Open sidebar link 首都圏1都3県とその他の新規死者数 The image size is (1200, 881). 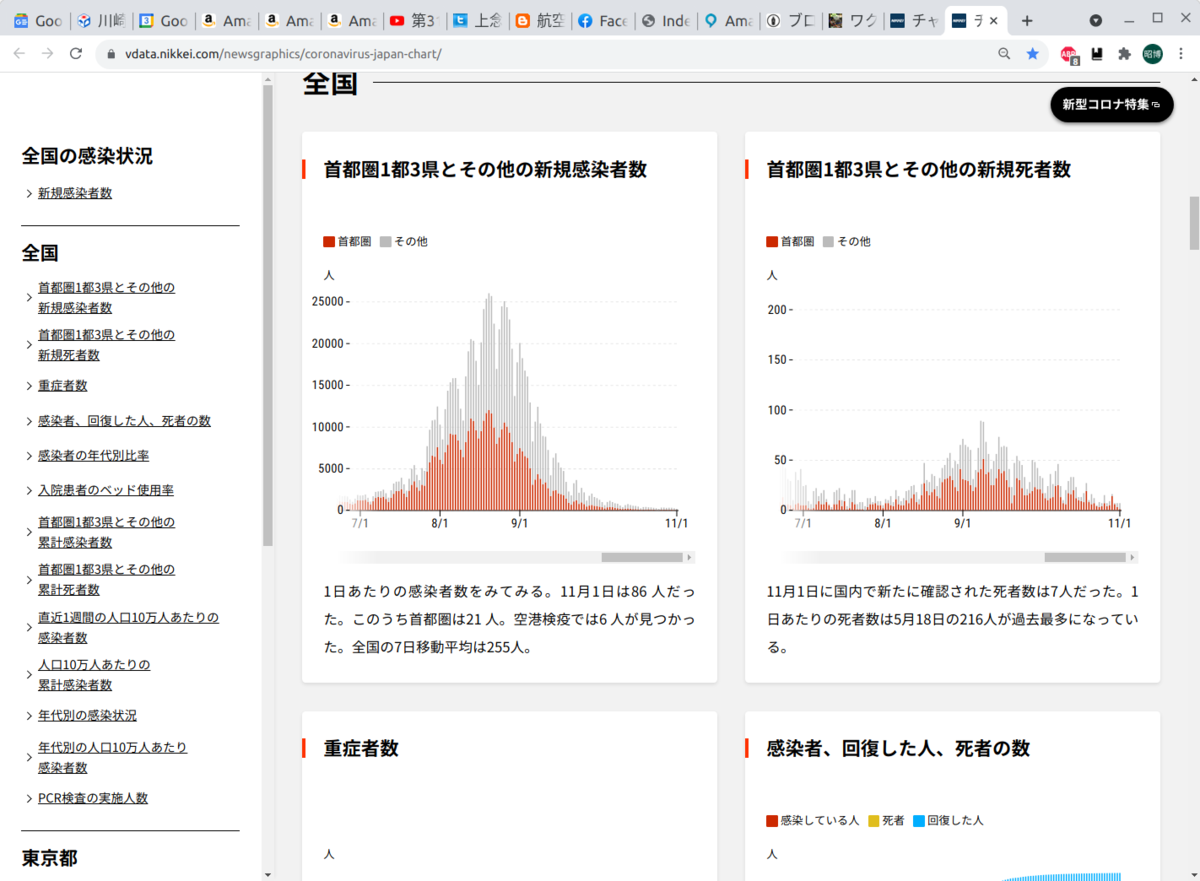pyautogui.click(x=106, y=345)
